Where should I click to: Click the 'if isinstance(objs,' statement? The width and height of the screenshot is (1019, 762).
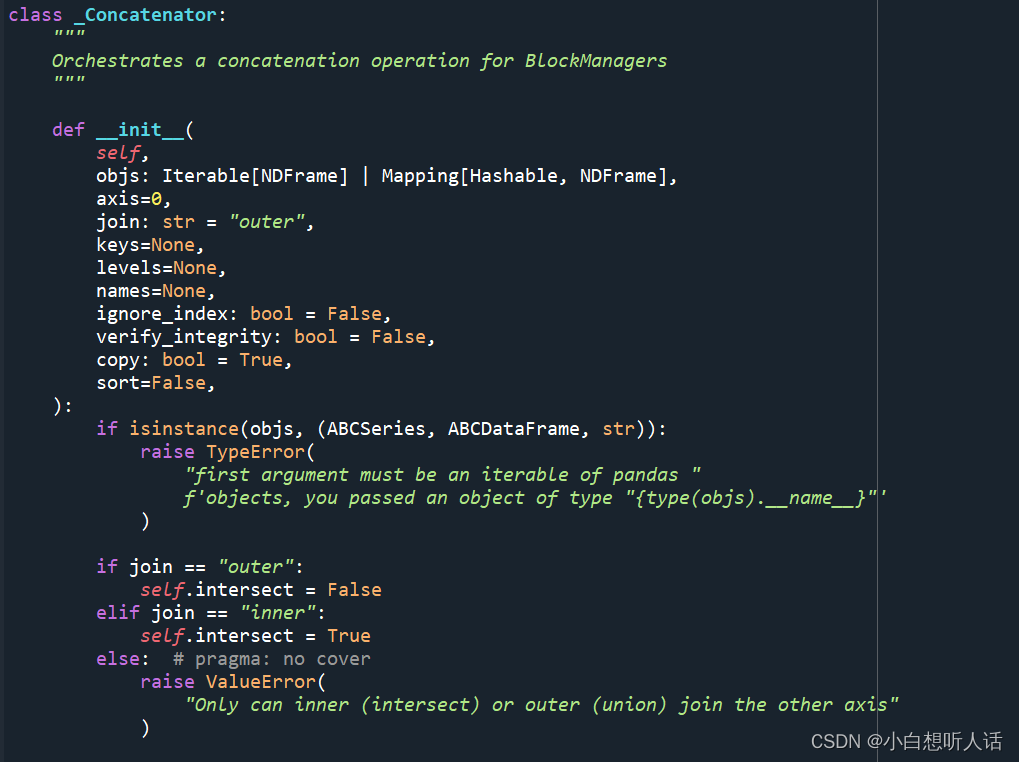200,429
